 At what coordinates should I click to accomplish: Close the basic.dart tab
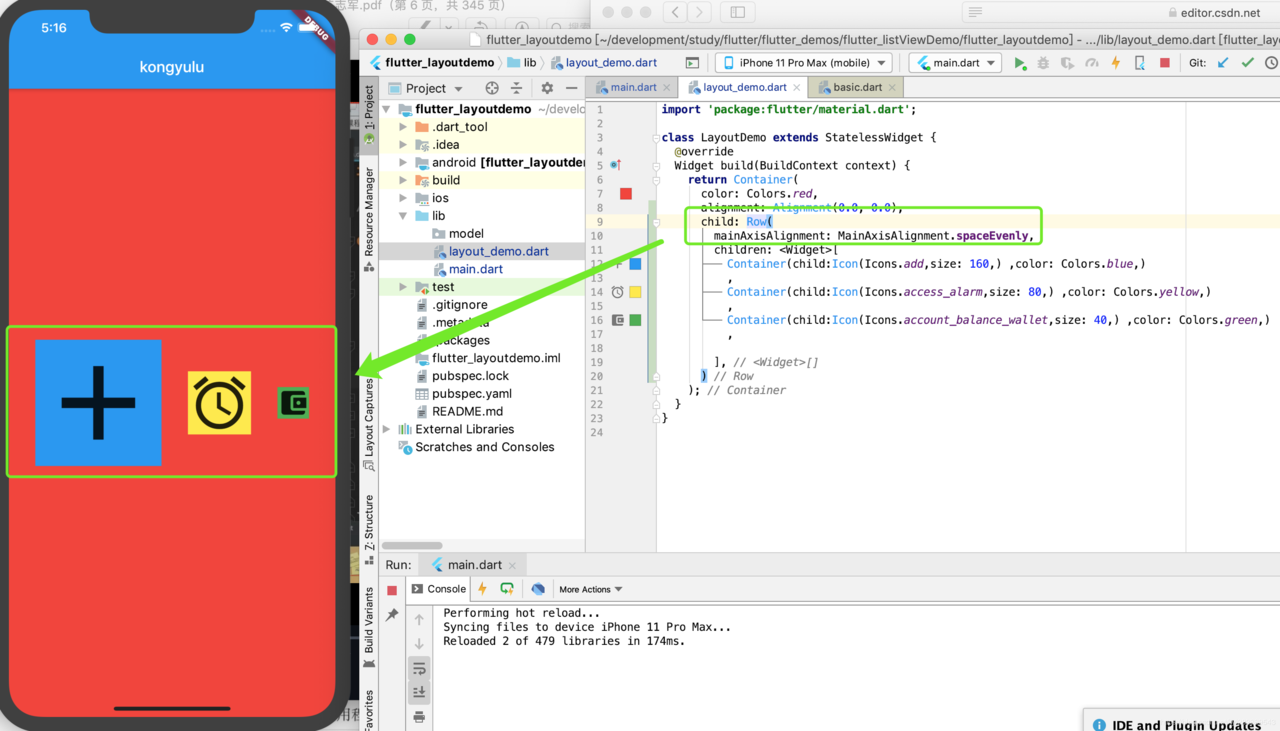tap(893, 88)
